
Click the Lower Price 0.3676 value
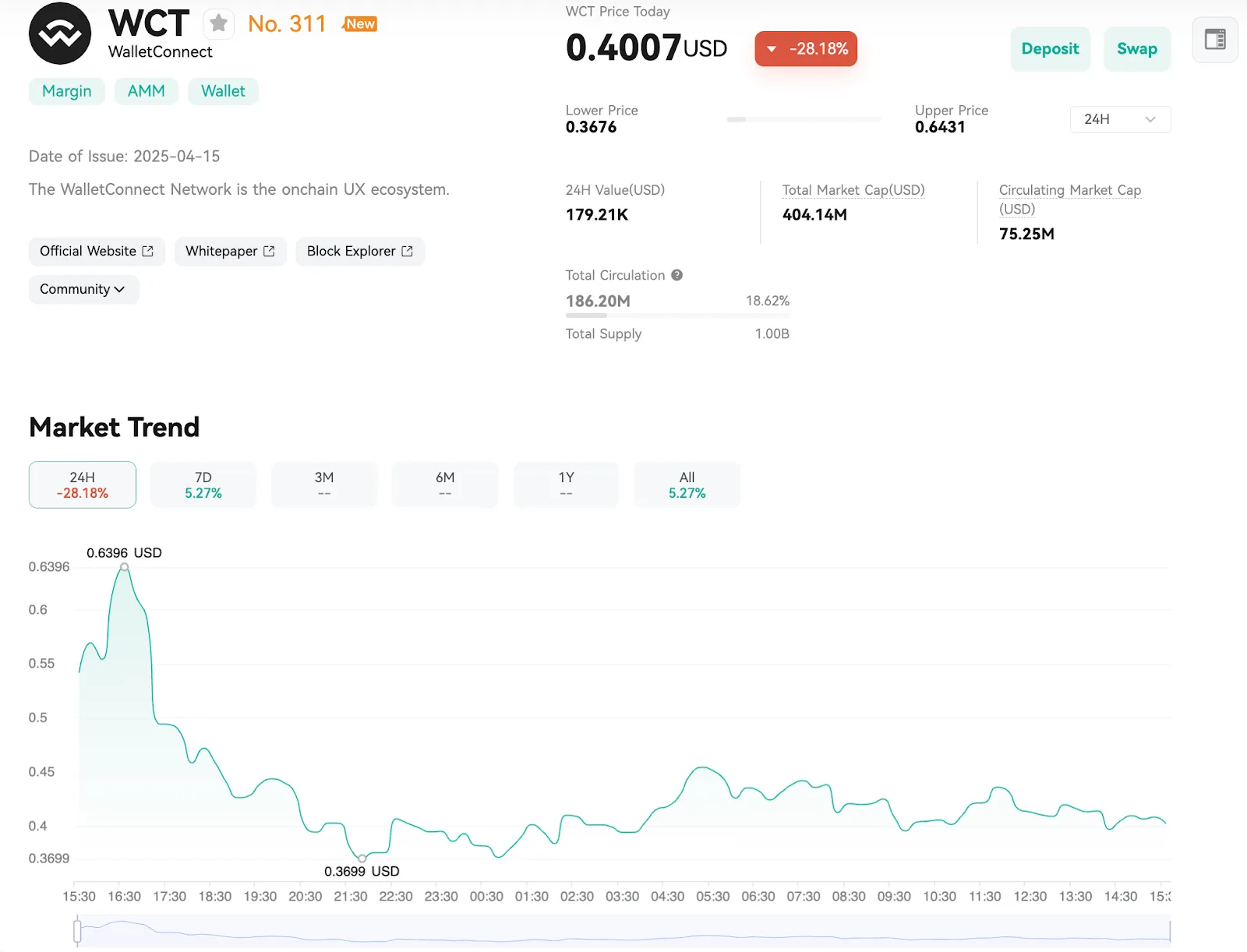(x=592, y=127)
